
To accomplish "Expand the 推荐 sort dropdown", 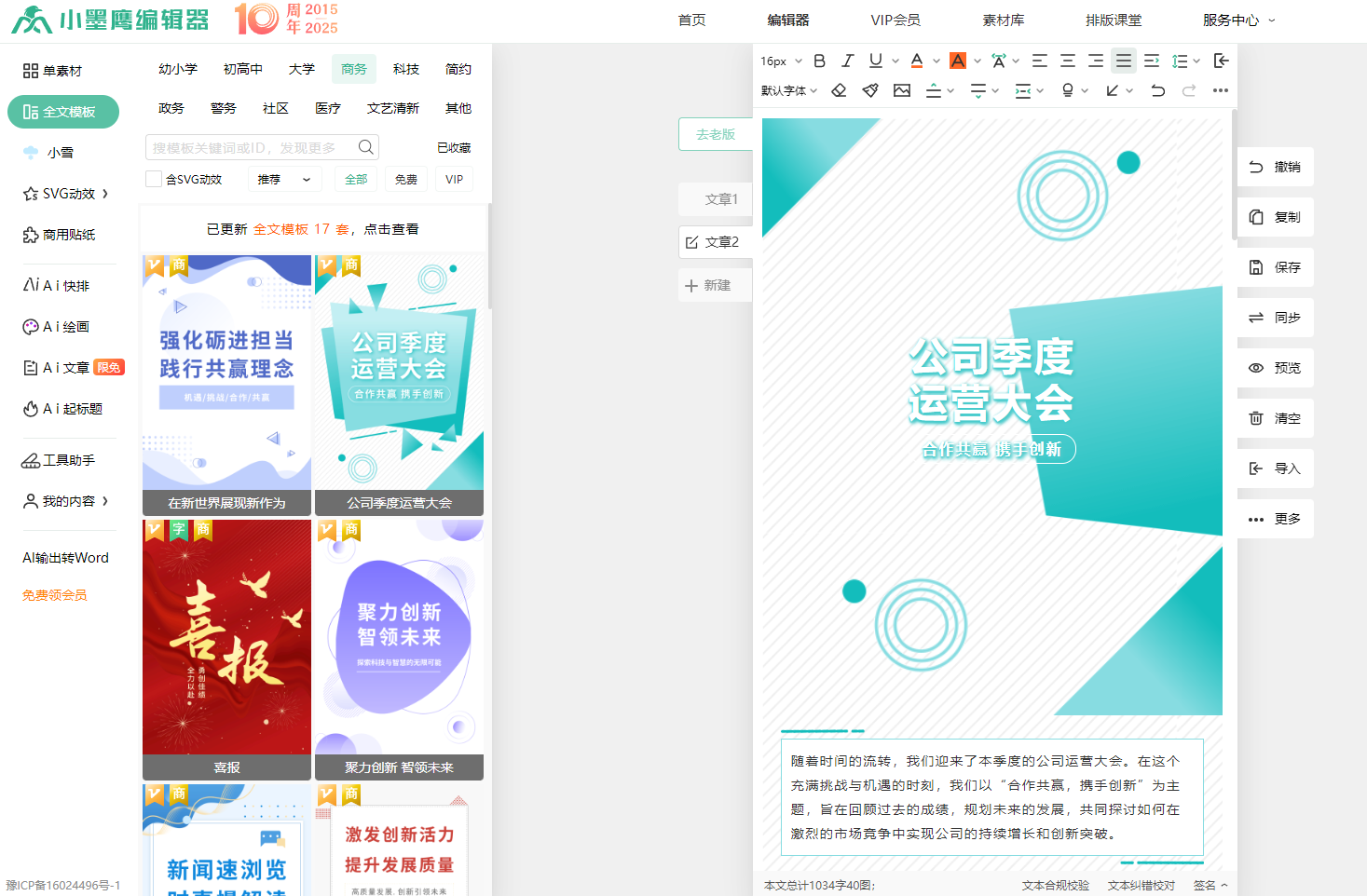I will click(284, 180).
